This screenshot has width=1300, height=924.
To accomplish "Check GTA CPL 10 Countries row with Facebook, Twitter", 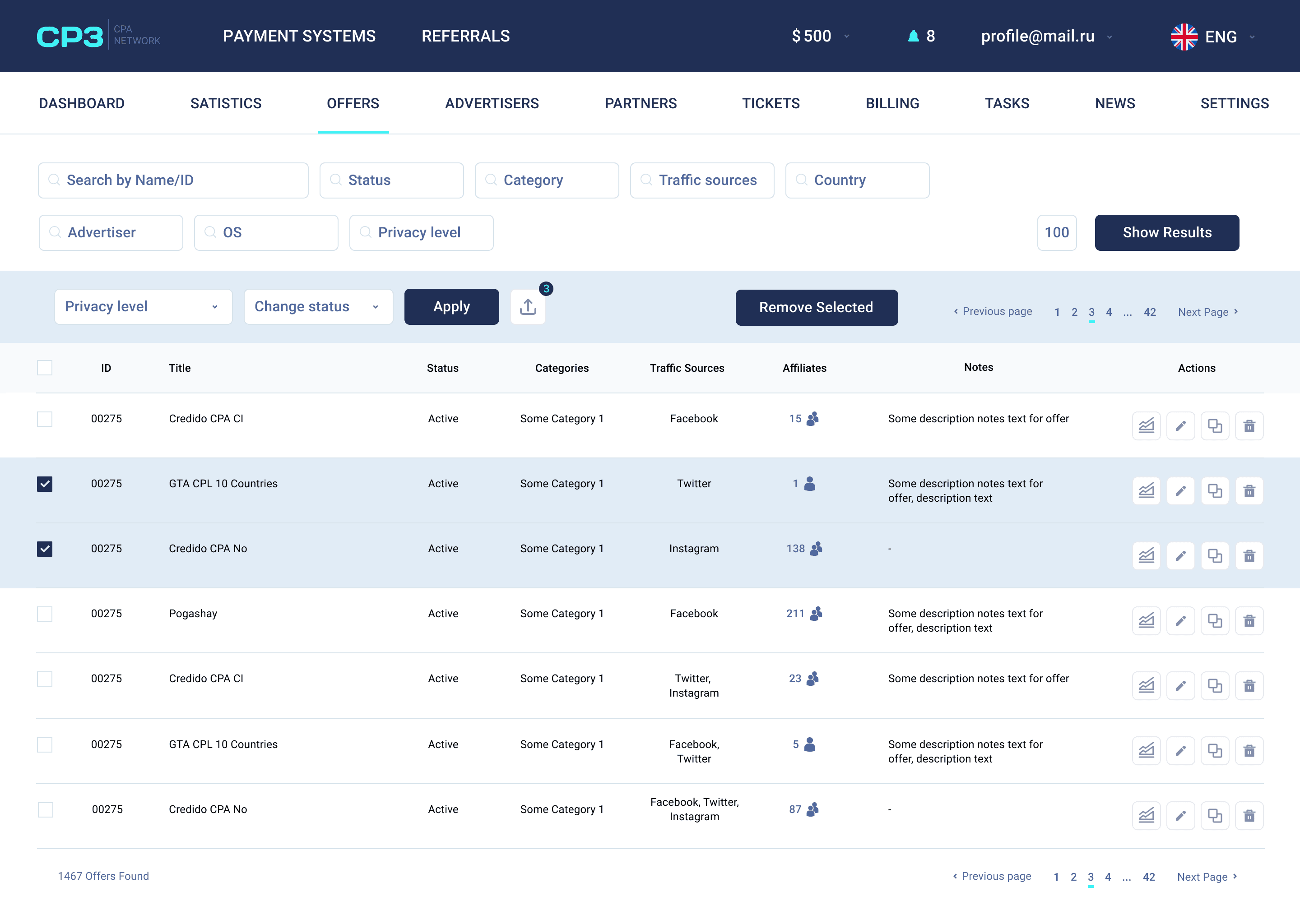I will point(44,744).
